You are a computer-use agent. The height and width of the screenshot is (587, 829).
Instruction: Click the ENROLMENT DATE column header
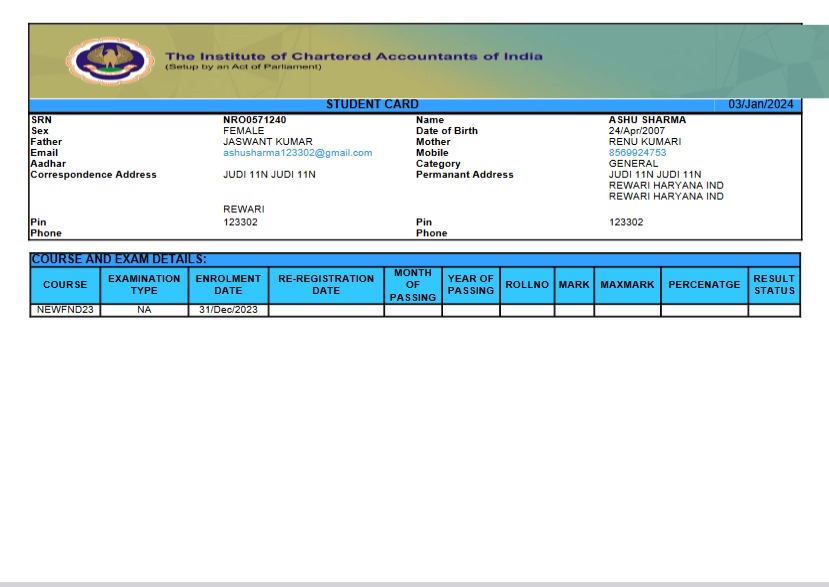click(x=228, y=285)
